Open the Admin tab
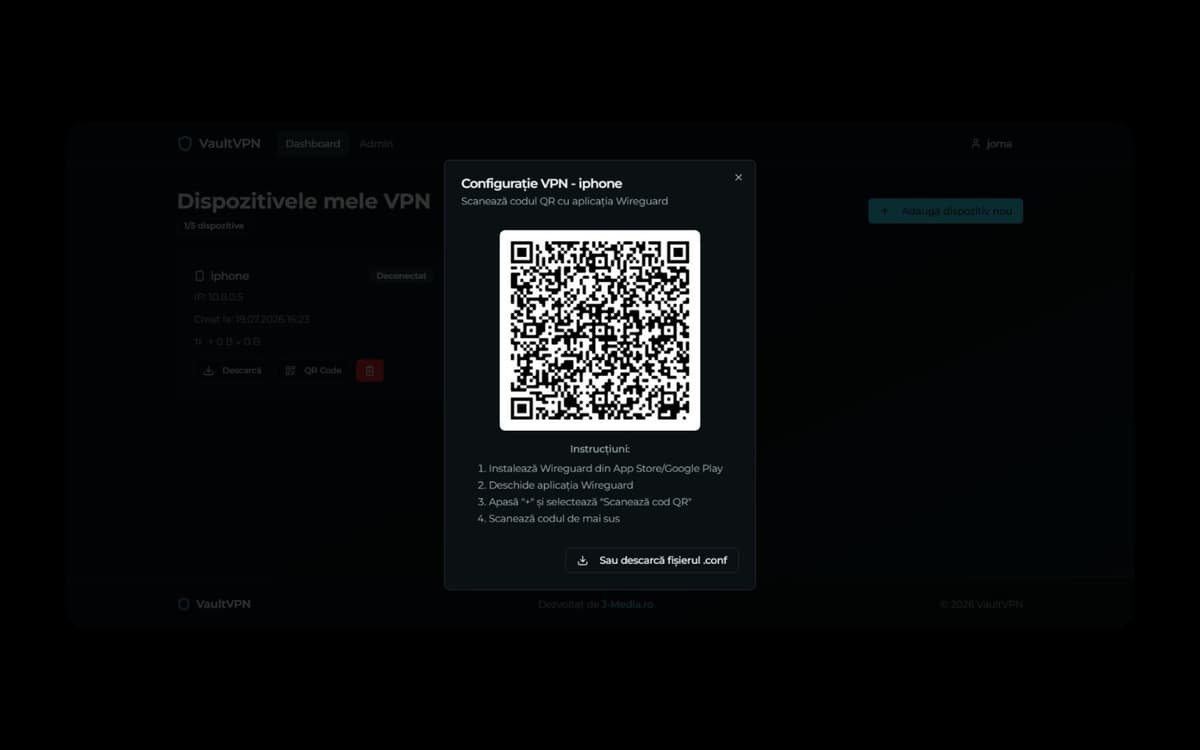 point(376,144)
